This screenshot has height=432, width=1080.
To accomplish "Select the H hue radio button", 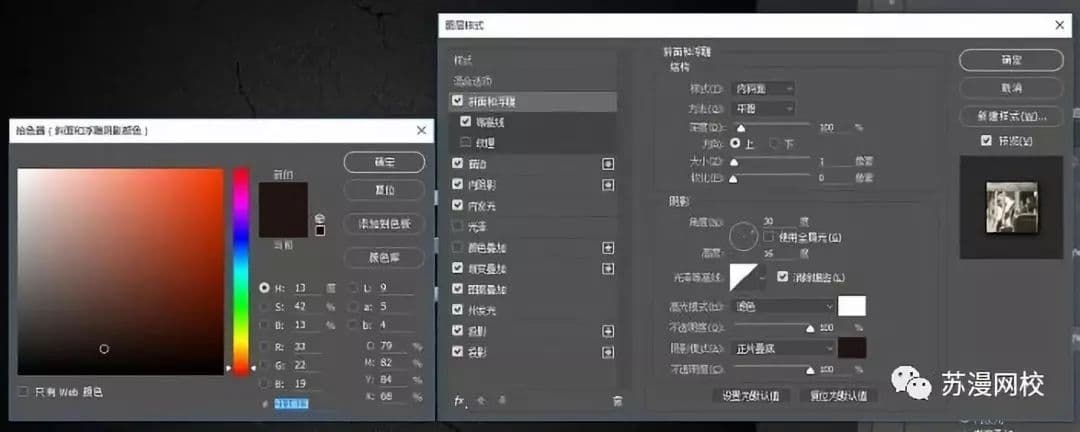I will click(264, 287).
